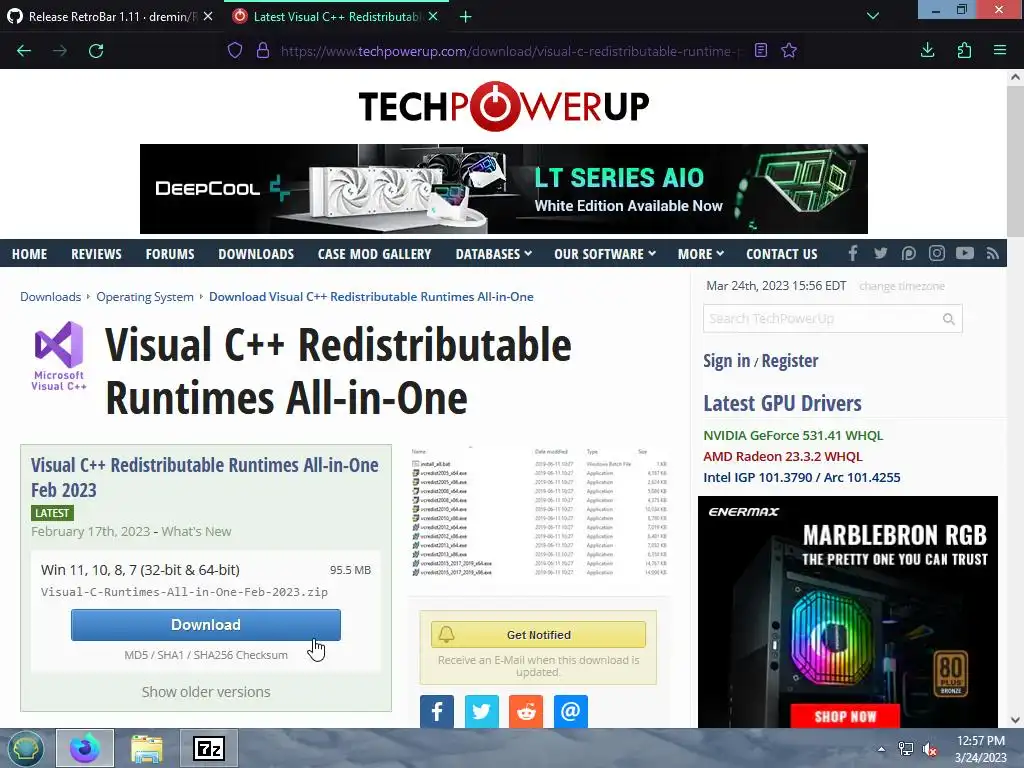Open the browser downloads panel icon
The image size is (1024, 768).
pos(927,50)
